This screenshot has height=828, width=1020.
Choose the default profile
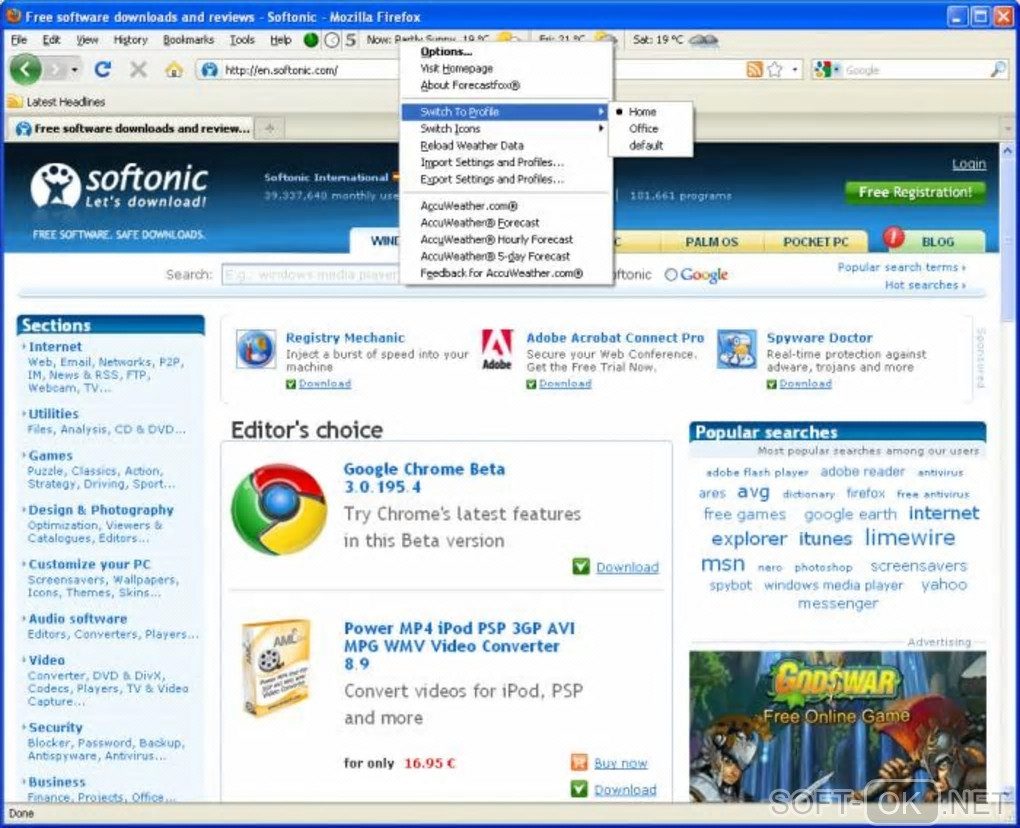tap(651, 146)
